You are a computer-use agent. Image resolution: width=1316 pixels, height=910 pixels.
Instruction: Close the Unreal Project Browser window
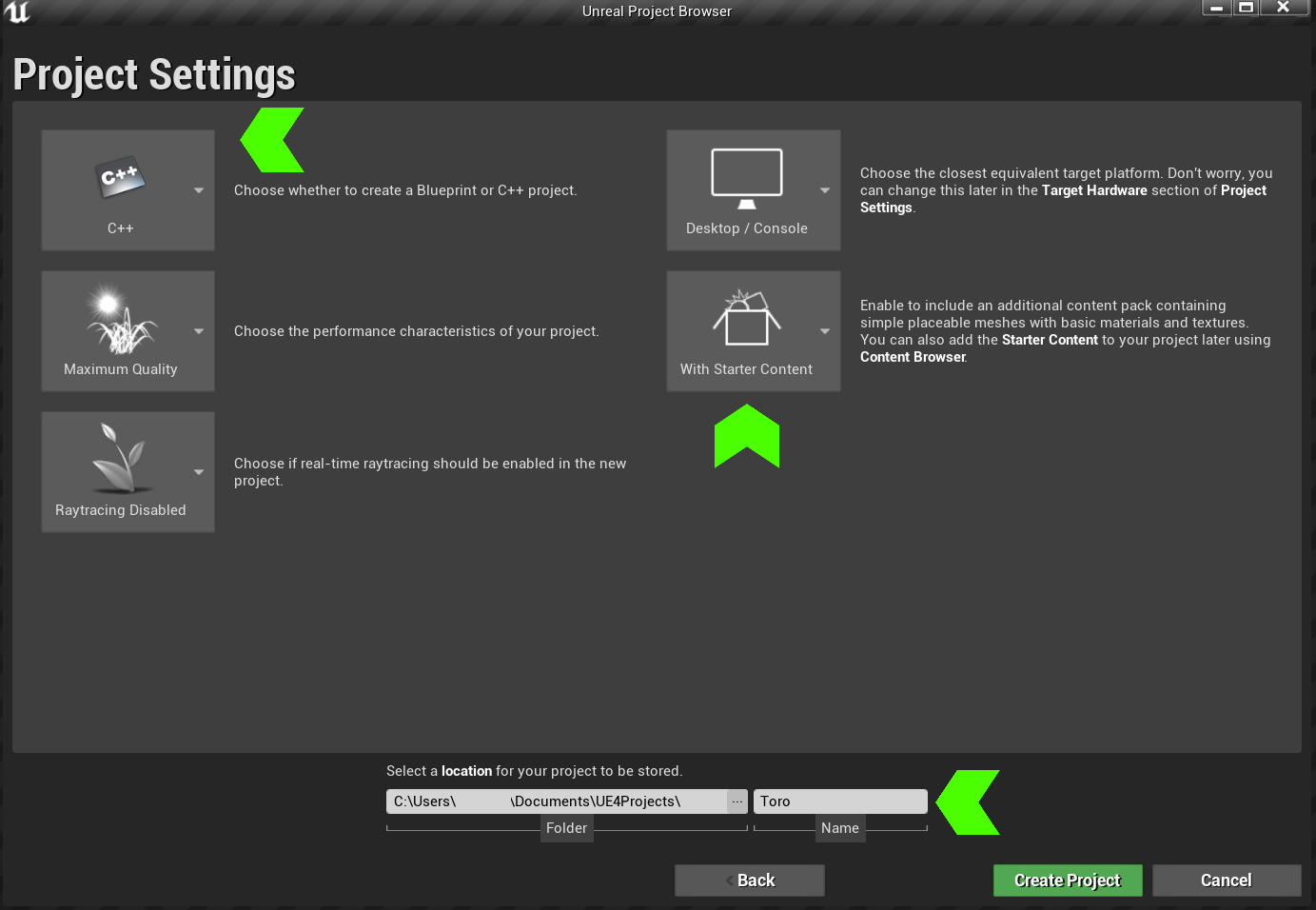click(1284, 8)
